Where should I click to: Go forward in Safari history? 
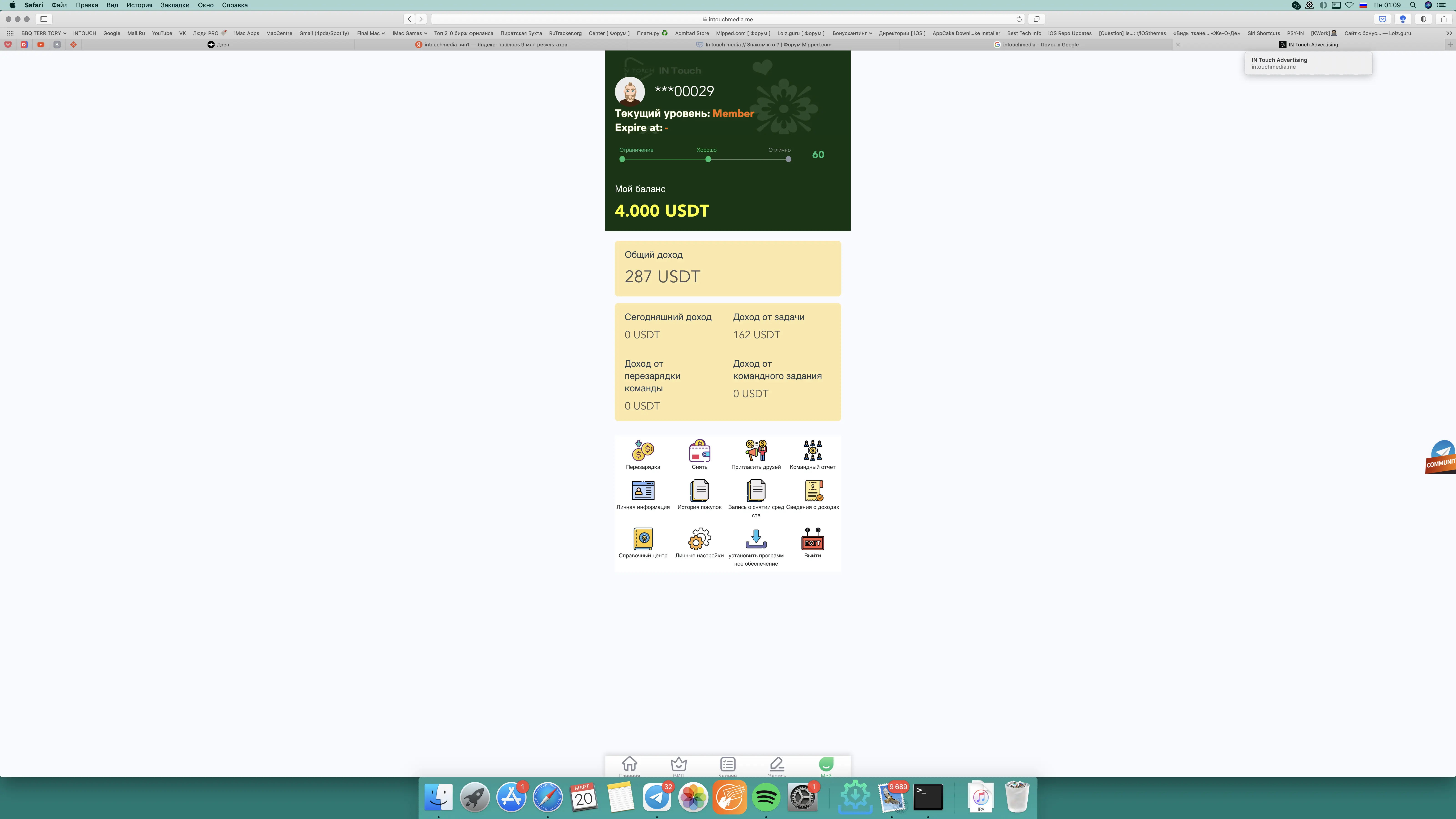point(421,19)
